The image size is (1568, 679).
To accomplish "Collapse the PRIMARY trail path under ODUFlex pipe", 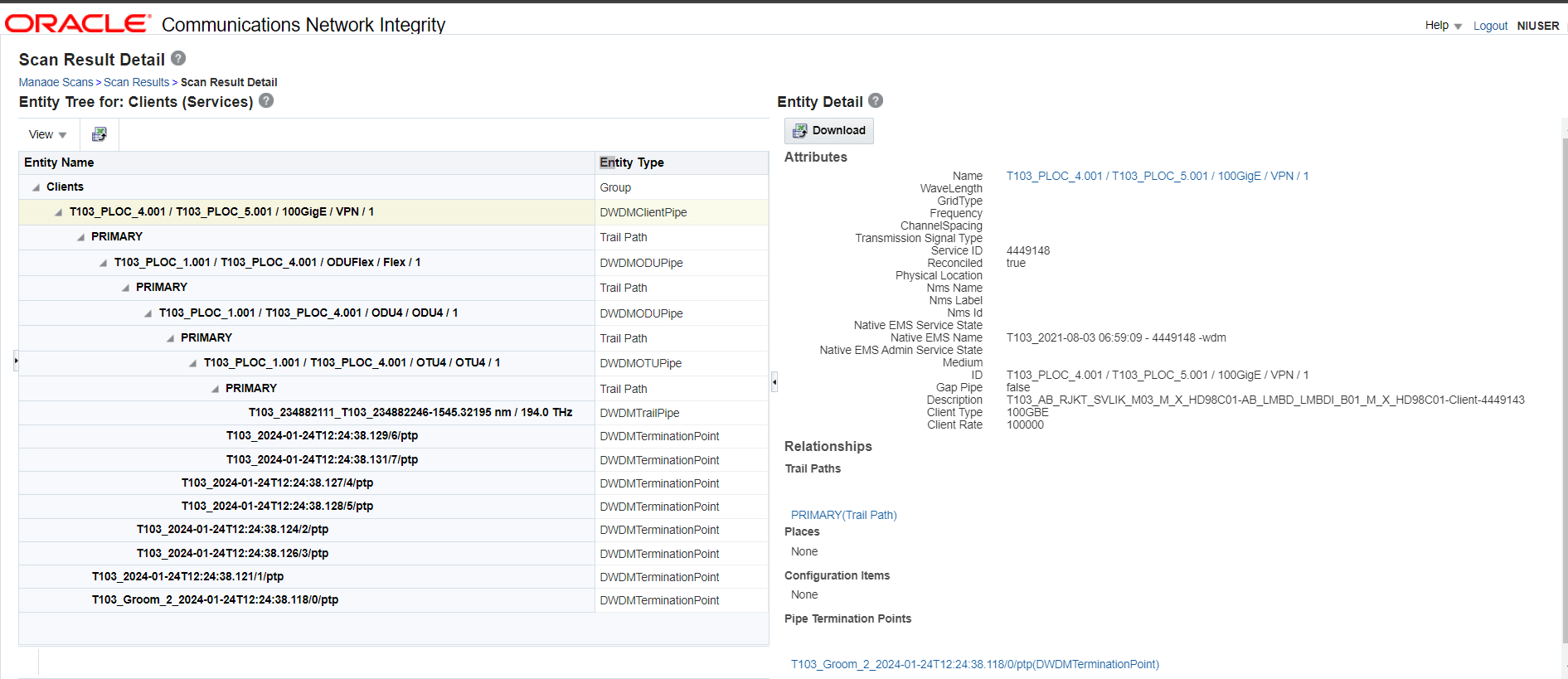I will pyautogui.click(x=125, y=288).
